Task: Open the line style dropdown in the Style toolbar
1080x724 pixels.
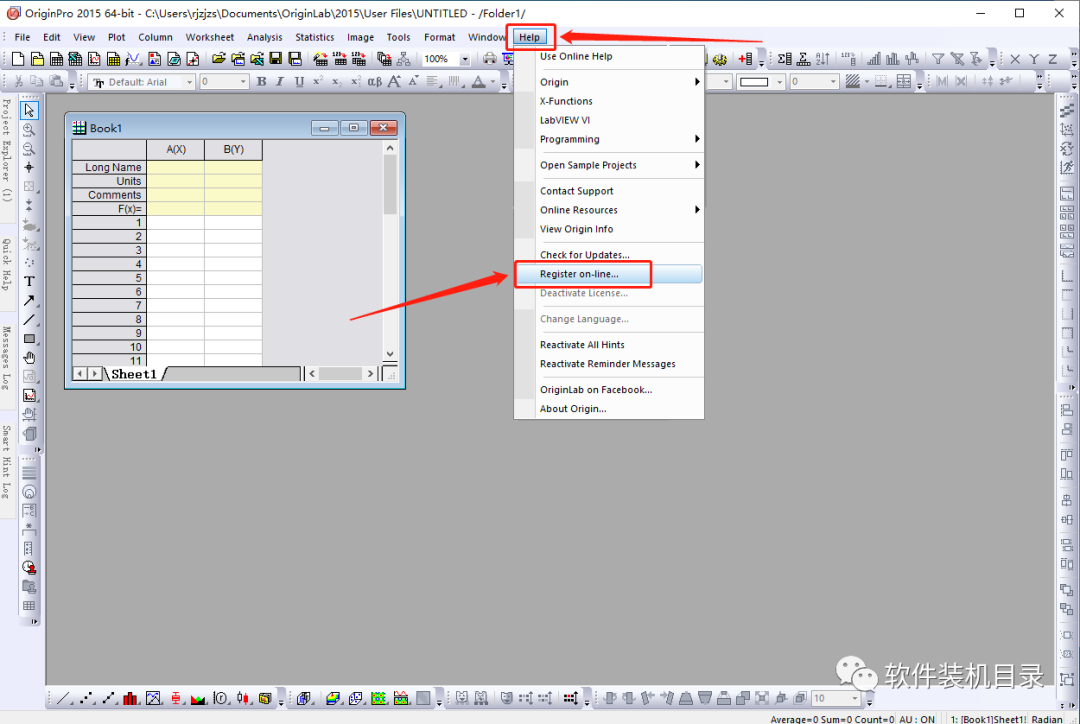Action: click(780, 82)
